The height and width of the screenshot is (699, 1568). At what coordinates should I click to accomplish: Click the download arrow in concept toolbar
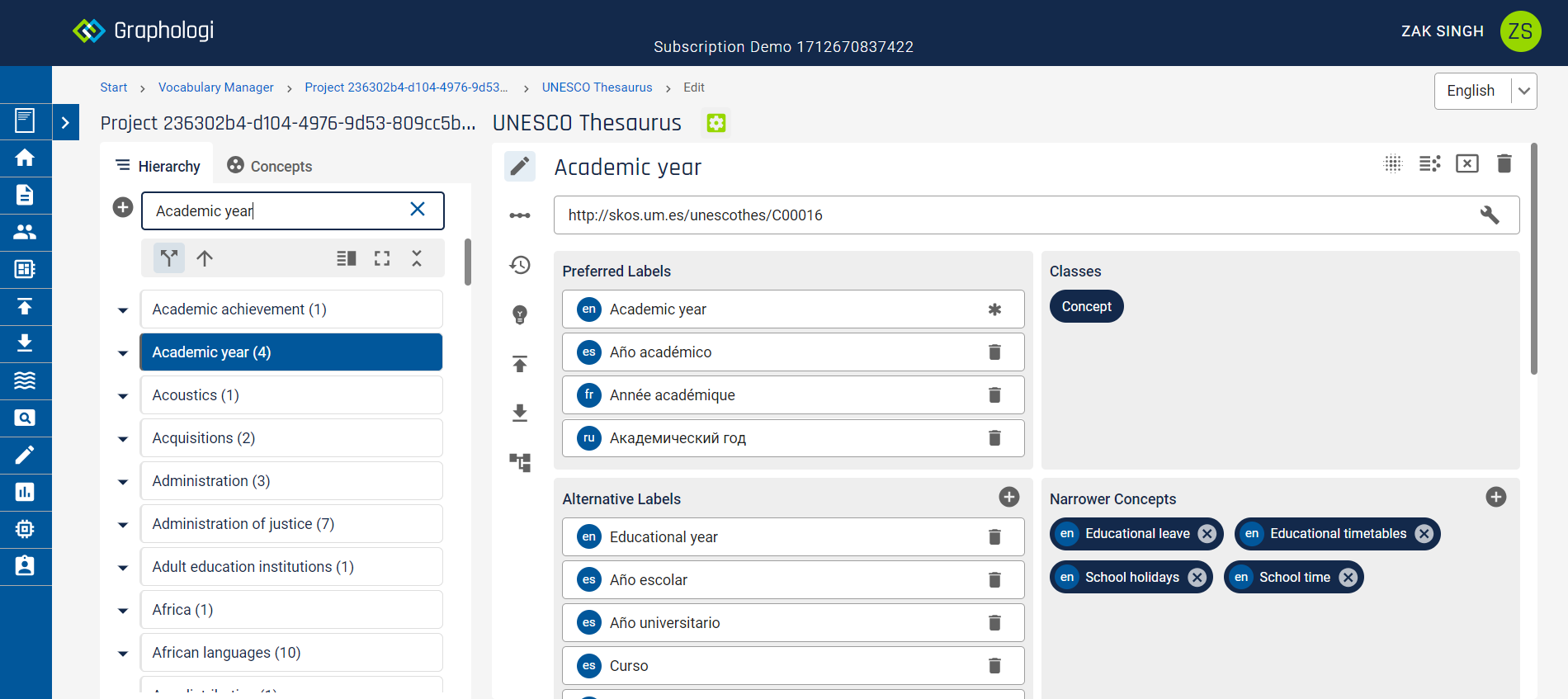(x=520, y=413)
